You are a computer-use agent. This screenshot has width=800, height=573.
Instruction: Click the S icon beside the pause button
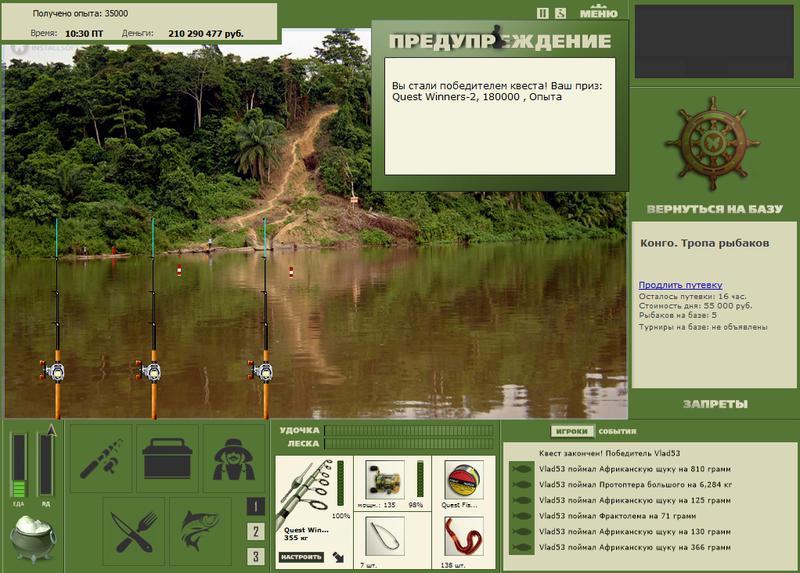click(560, 13)
